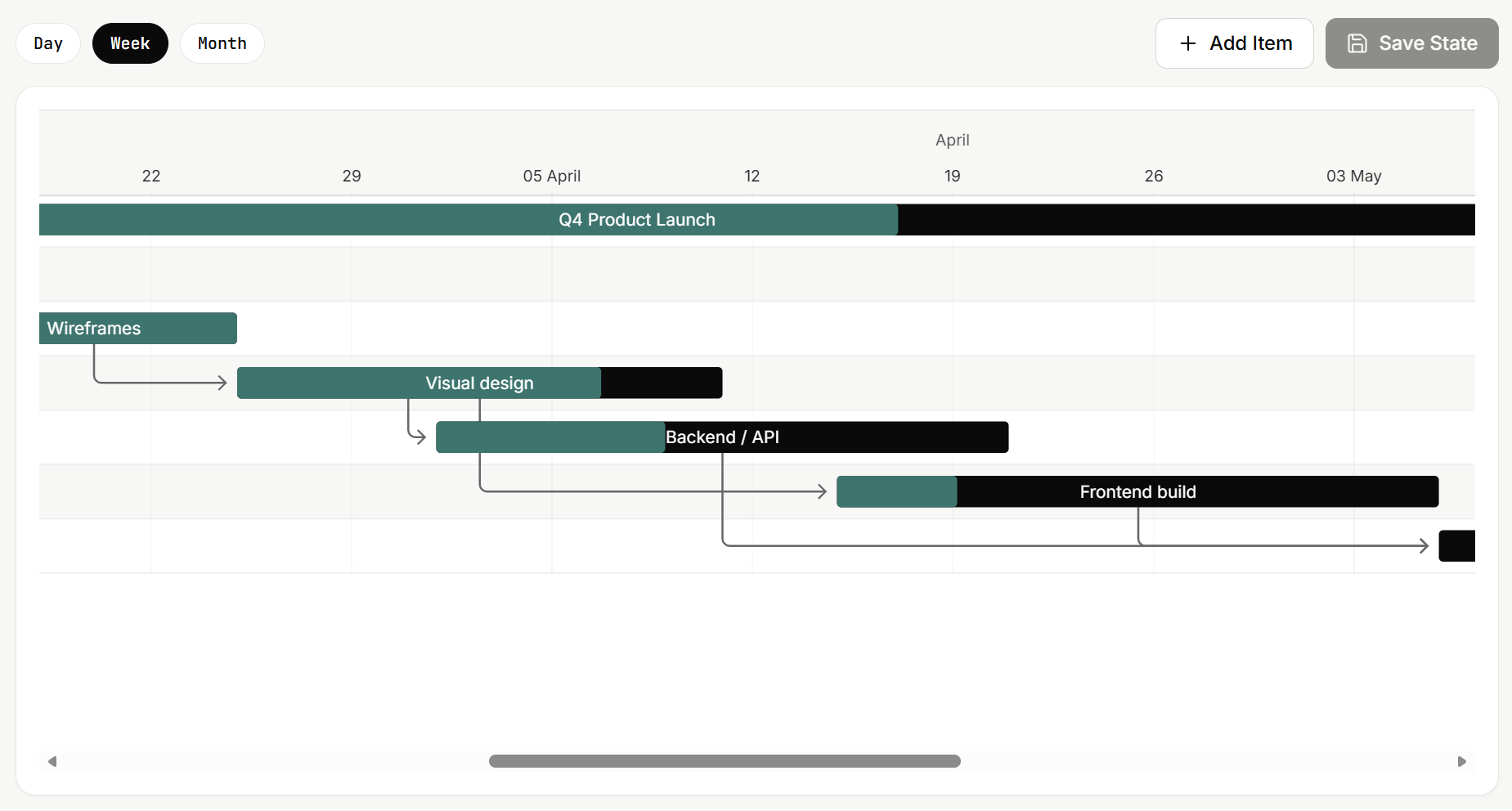1512x811 pixels.
Task: Click the scrollbar right arrow
Action: (1462, 761)
